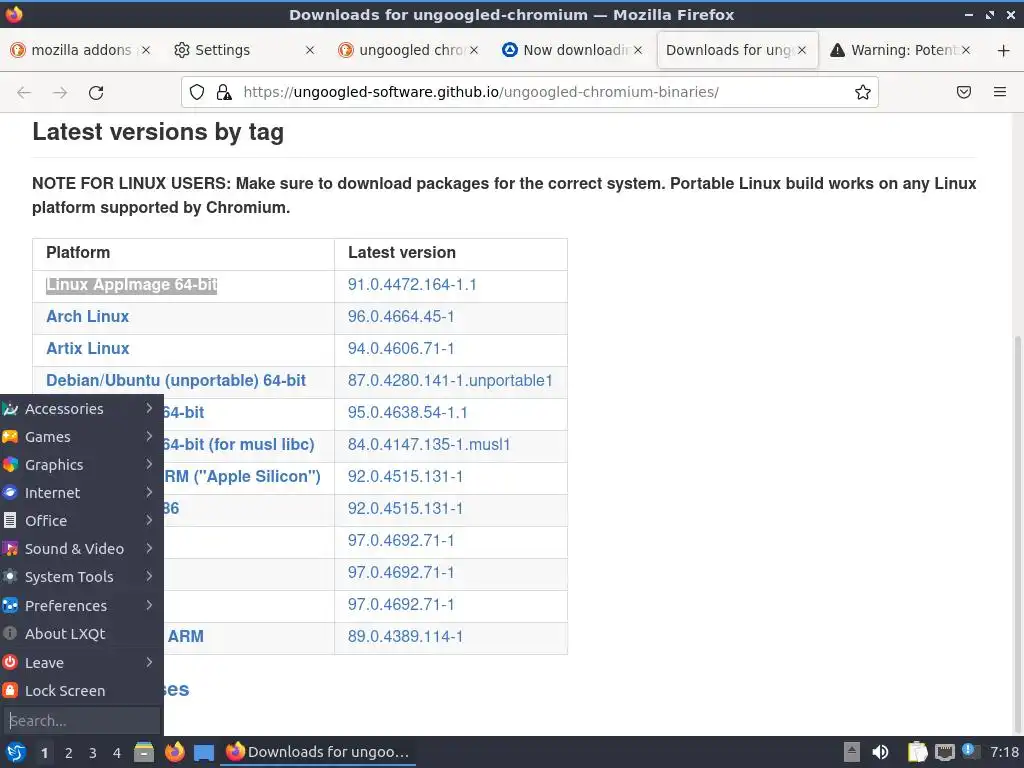The height and width of the screenshot is (768, 1024).
Task: Open version 89.0.4389.114-1 link
Action: click(x=406, y=637)
